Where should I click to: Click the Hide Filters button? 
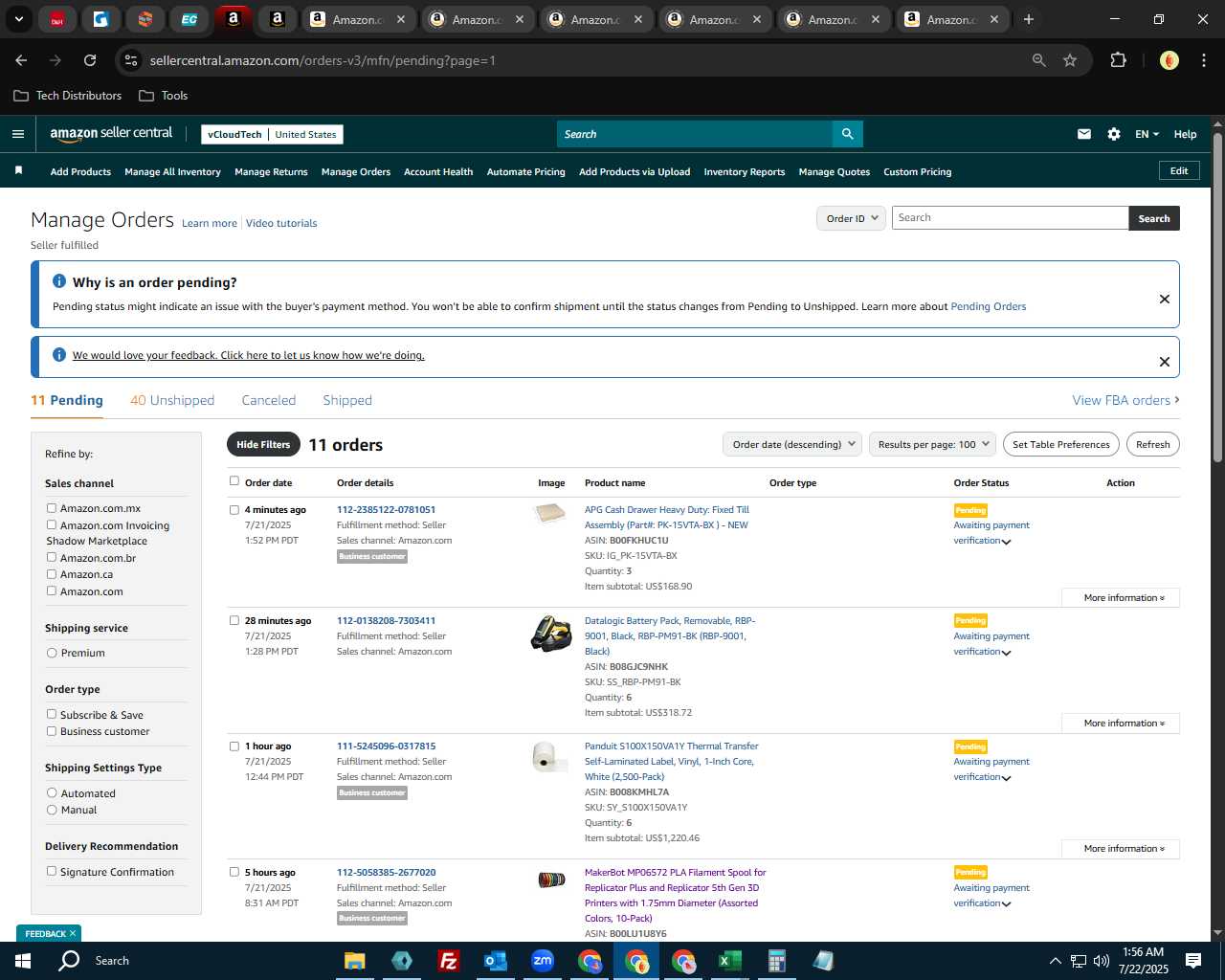click(263, 444)
